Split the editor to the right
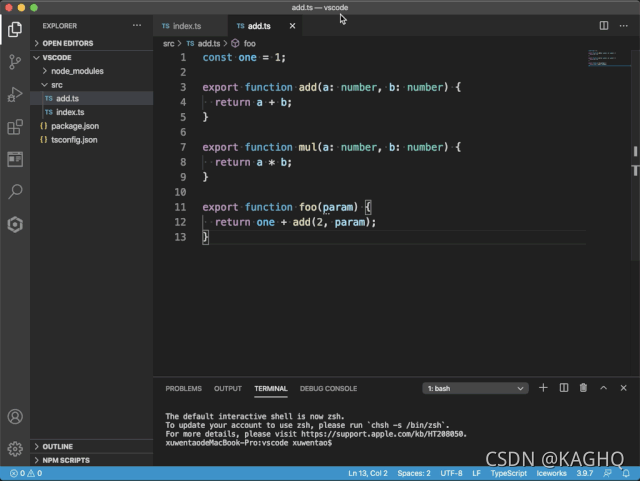Viewport: 640px width, 481px height. click(x=604, y=25)
